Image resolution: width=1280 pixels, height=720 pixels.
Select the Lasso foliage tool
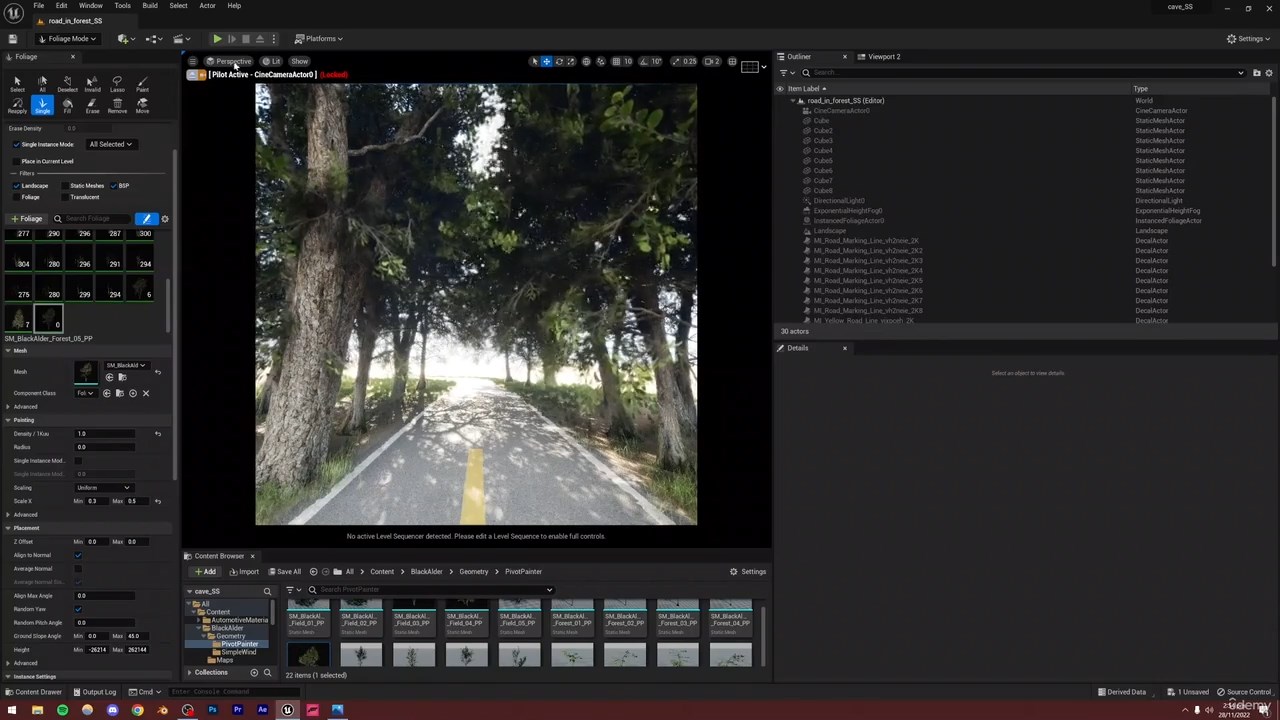(x=117, y=84)
